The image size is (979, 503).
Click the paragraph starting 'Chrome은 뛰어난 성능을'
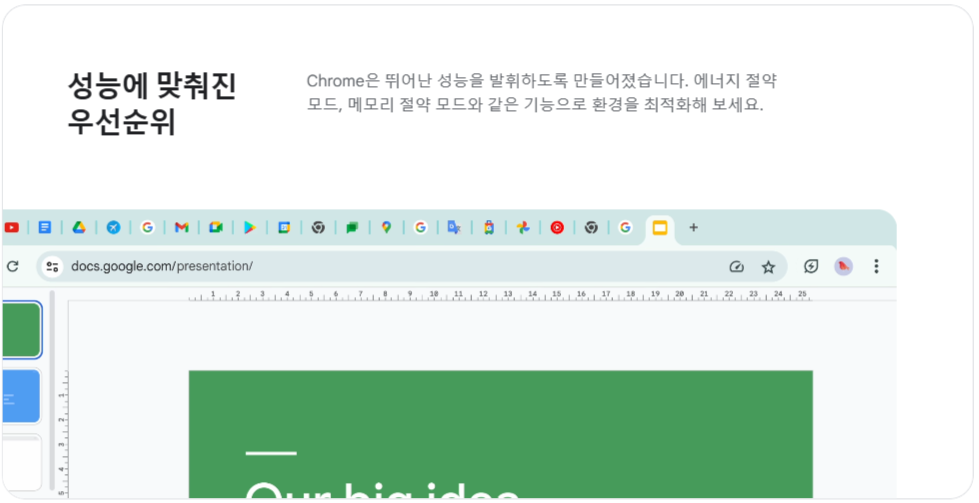[541, 92]
